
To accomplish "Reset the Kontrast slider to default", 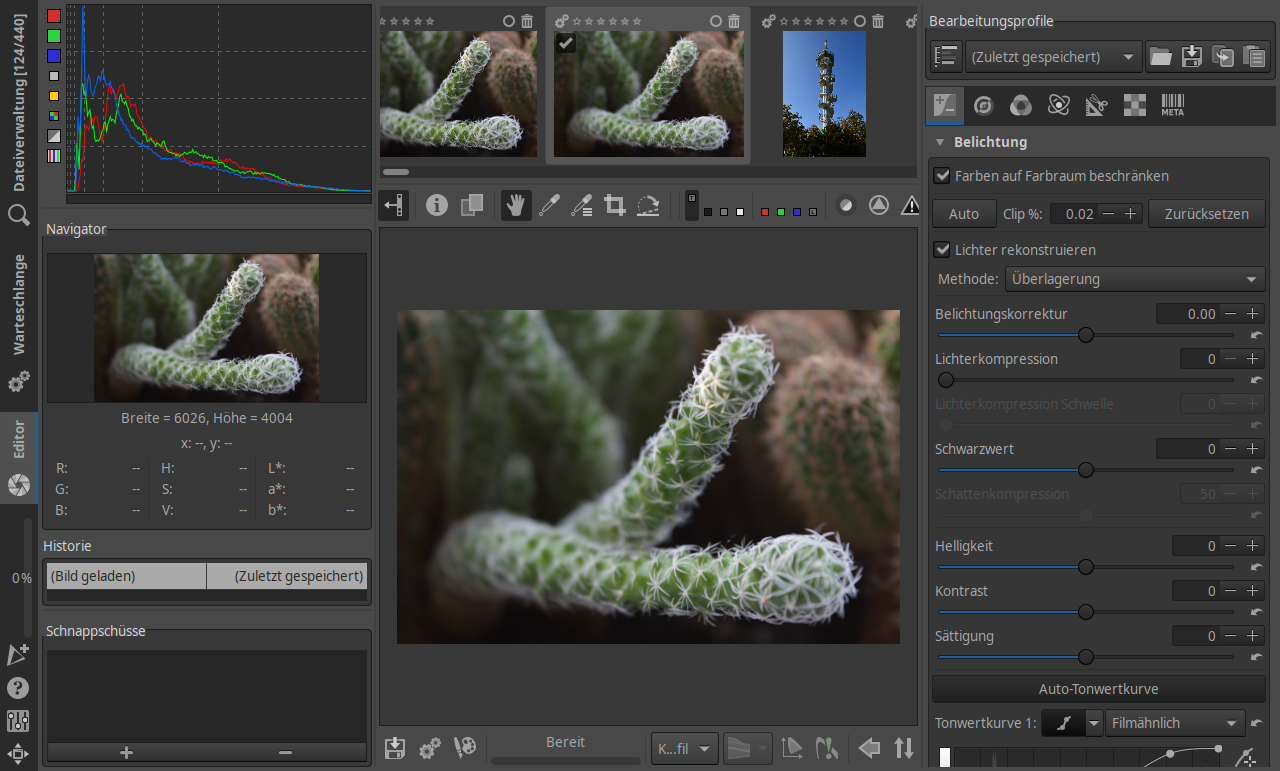I will tap(1256, 613).
